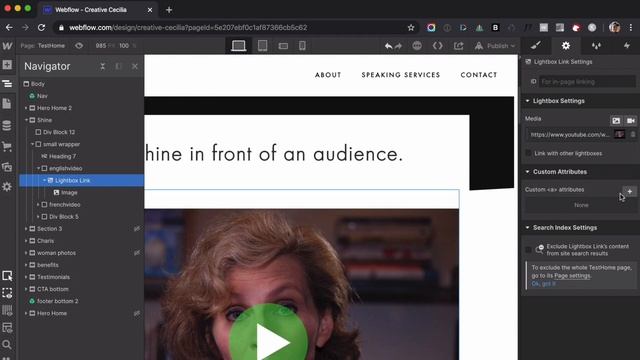This screenshot has width=640, height=360.
Task: Collapse all items in Navigator
Action: [x=102, y=66]
